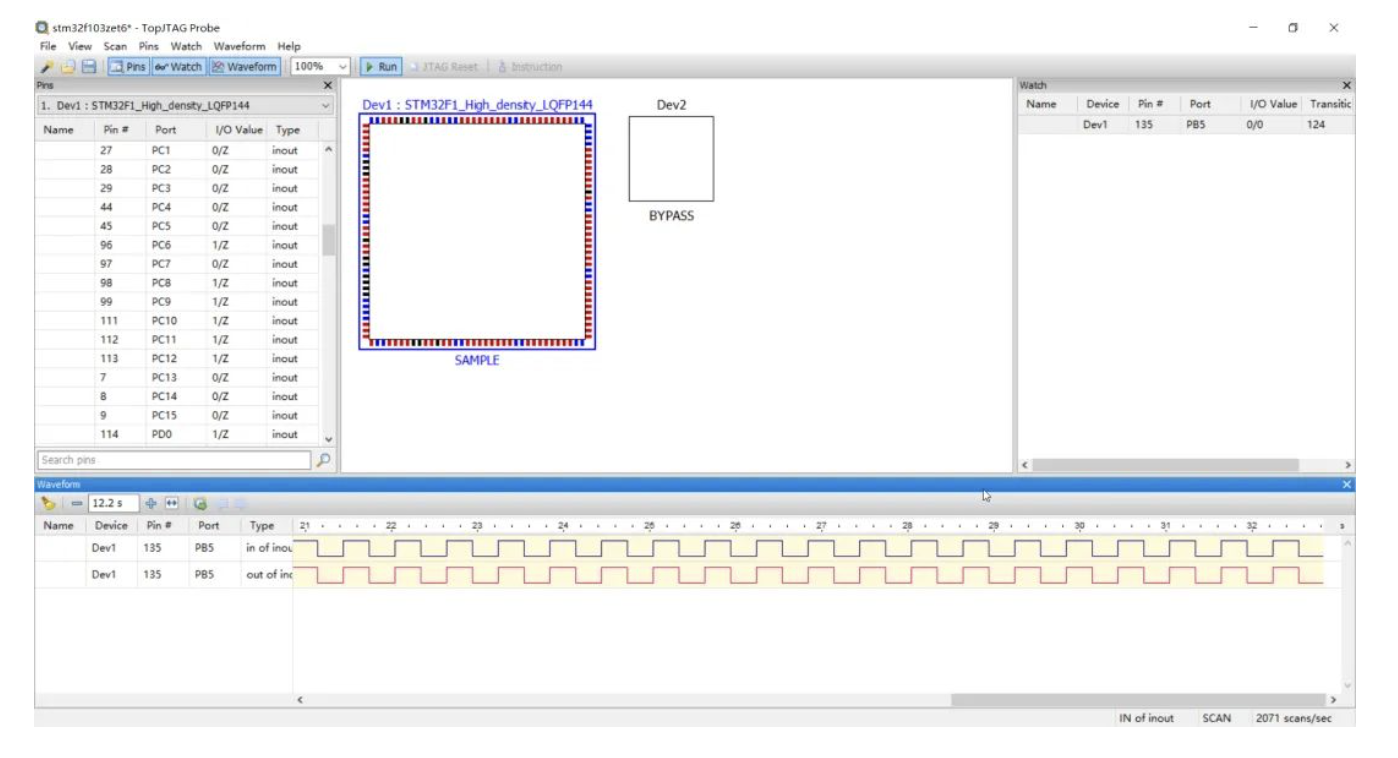Click the I/O Value column header in Pins panel
Screen dimensions: 1398x758
238,130
